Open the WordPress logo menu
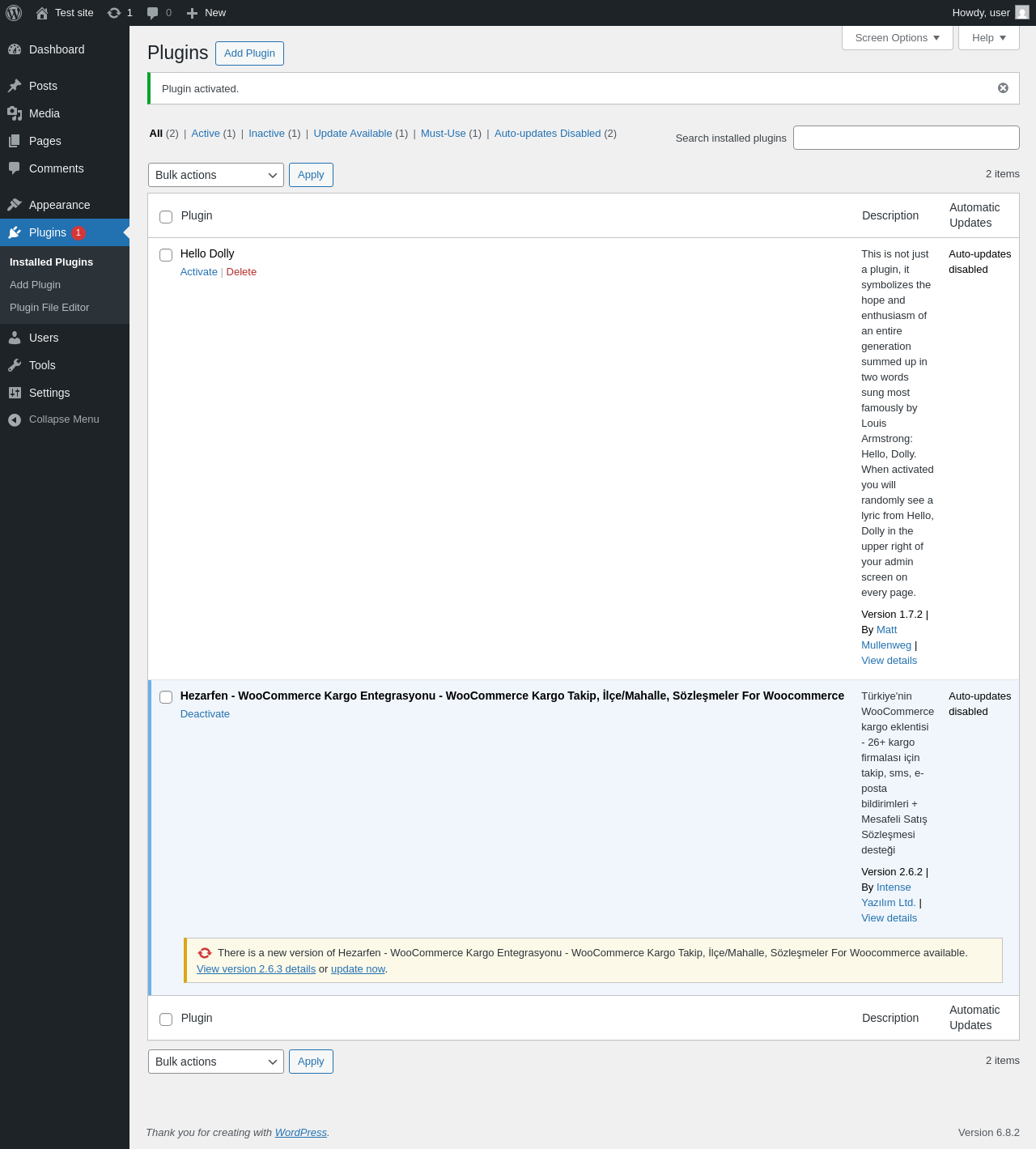The image size is (1036, 1149). 14,13
